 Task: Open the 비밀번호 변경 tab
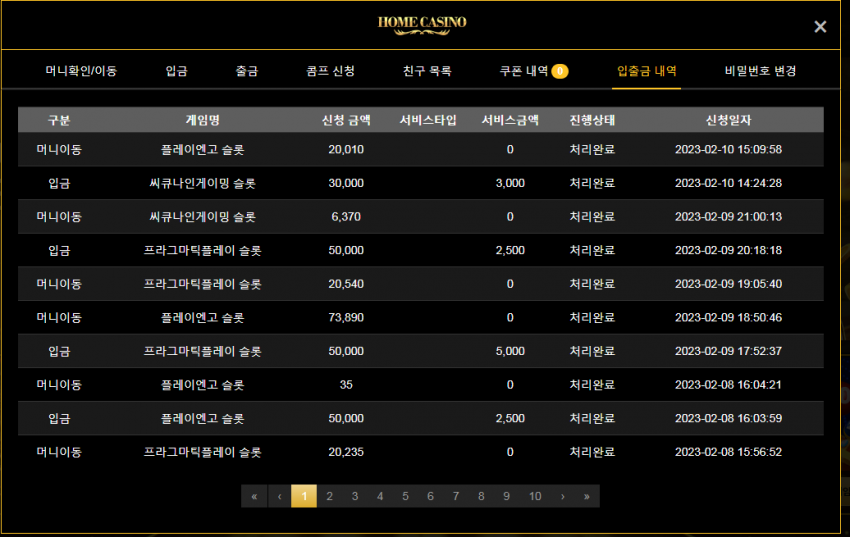click(760, 71)
